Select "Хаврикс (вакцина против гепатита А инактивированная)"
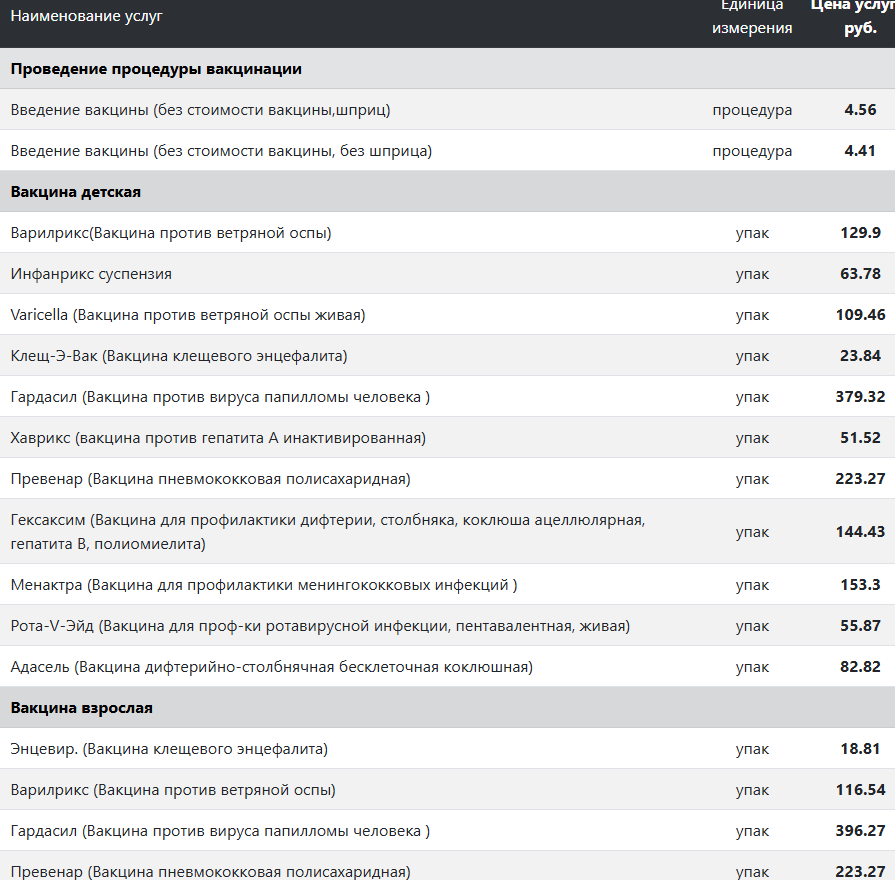 tap(218, 438)
